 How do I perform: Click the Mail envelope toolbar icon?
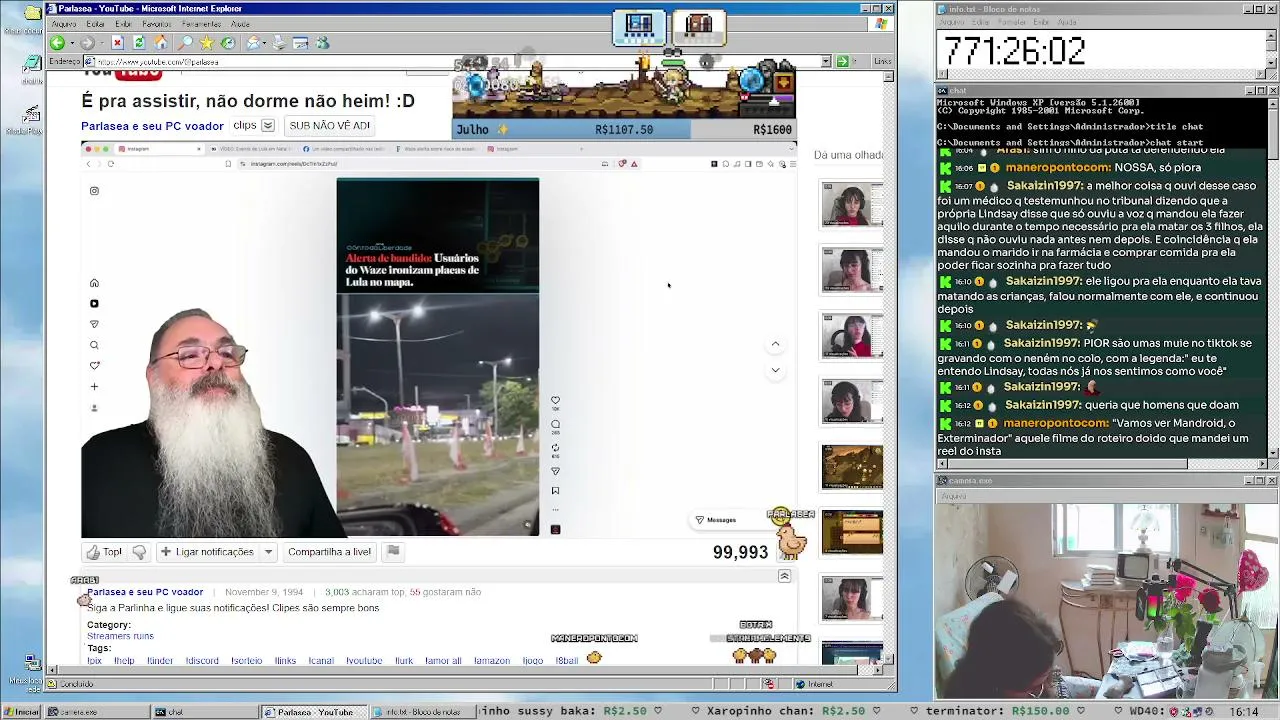point(254,43)
